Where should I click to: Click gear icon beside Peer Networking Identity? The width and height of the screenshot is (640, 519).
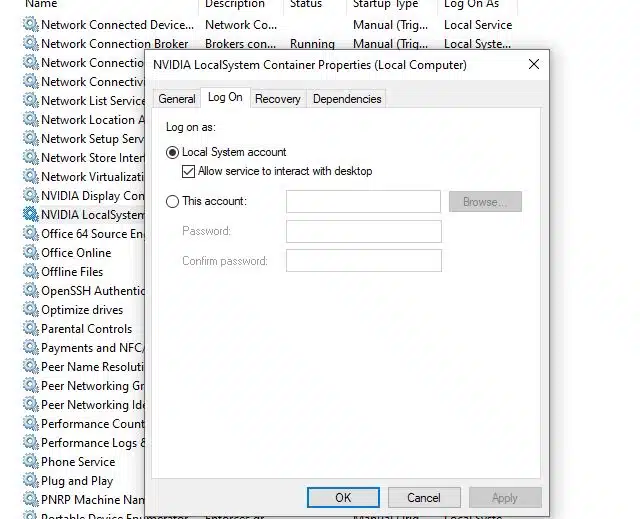tap(31, 404)
